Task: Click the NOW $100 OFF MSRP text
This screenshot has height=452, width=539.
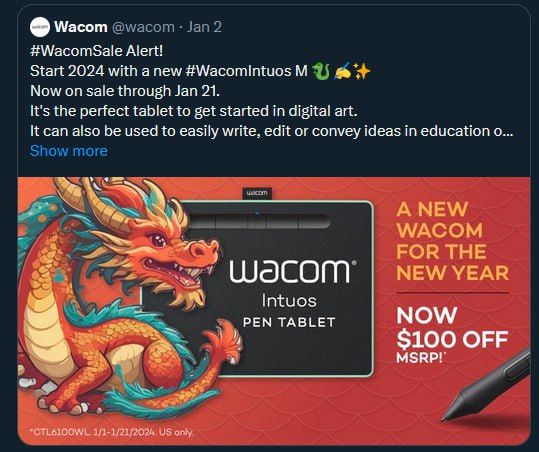Action: (452, 335)
